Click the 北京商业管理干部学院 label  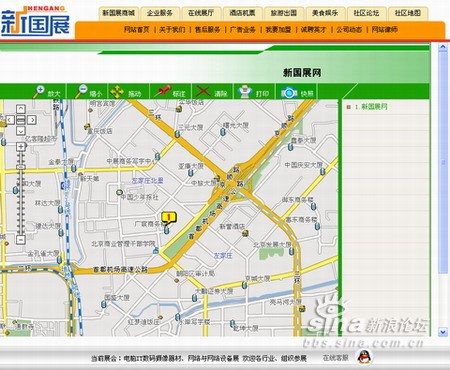(x=123, y=244)
